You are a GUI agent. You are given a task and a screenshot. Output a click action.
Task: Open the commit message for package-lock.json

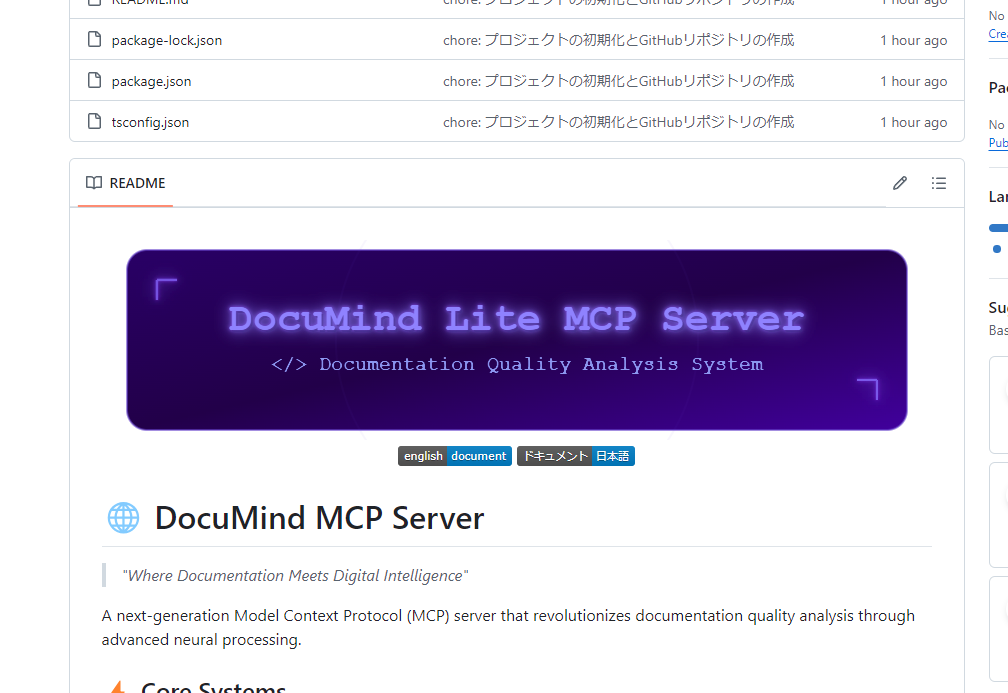pos(618,40)
